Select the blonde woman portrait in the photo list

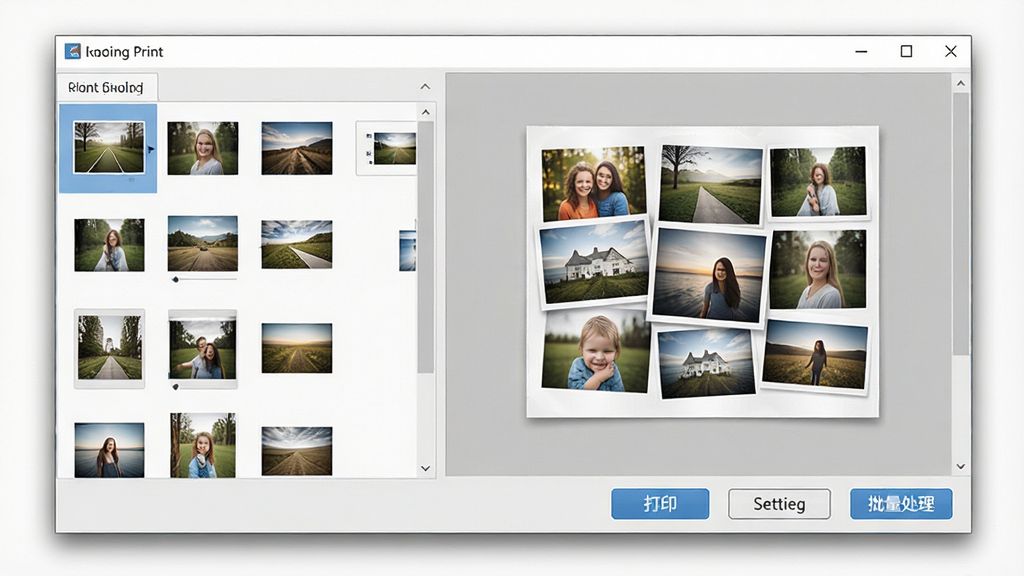202,148
